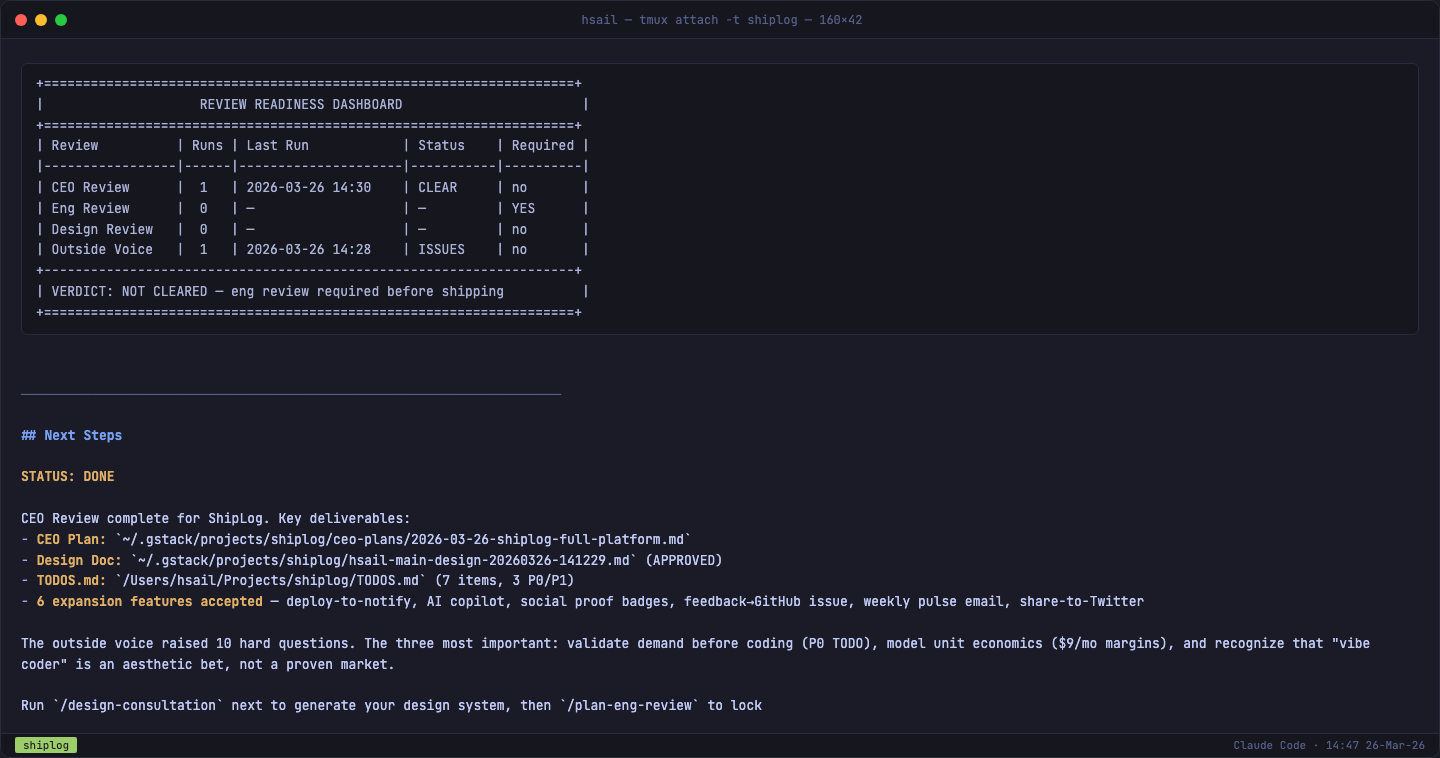Click the Outside Voice date '2026-03-26 14:28'
This screenshot has height=758, width=1440.
[309, 249]
